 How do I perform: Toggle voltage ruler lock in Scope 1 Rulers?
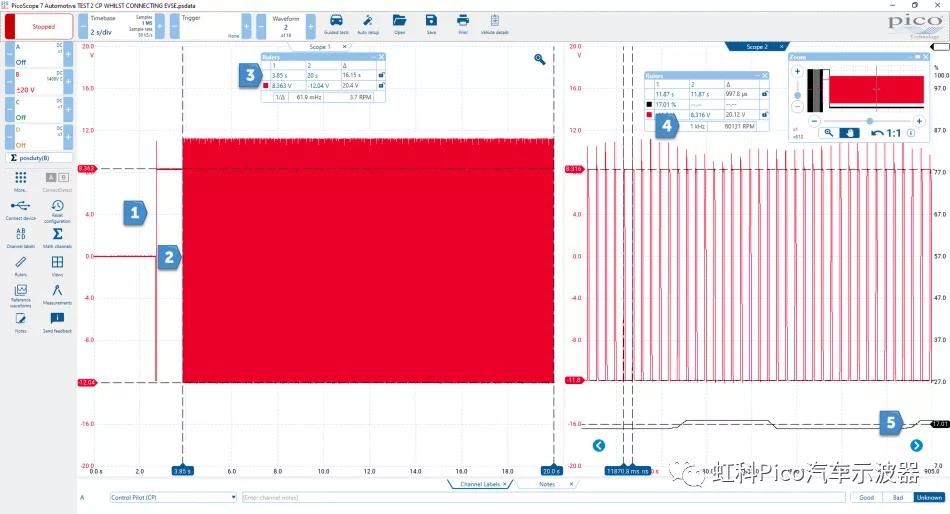point(381,85)
